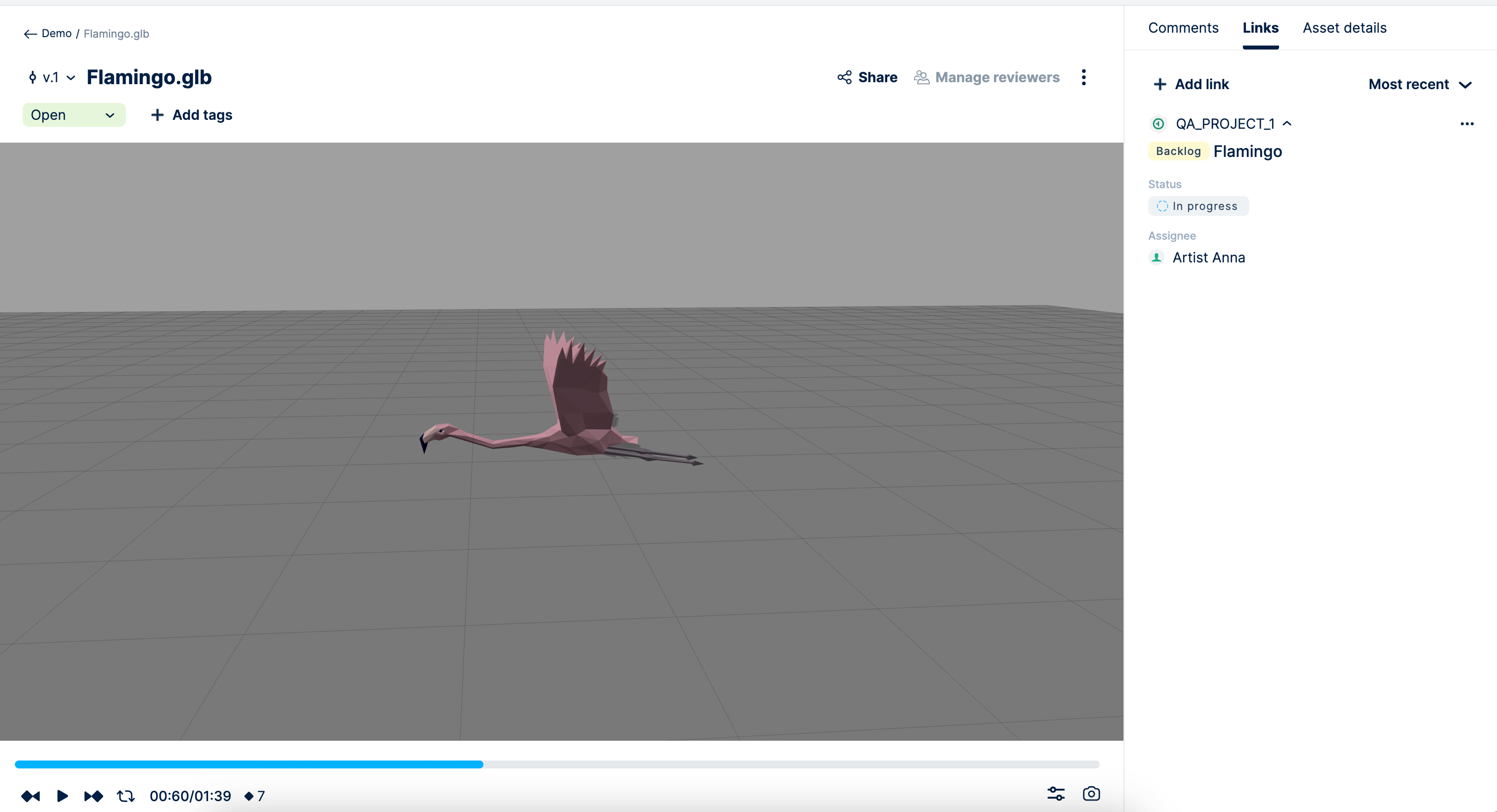This screenshot has height=812, width=1497.
Task: Open the Open status dropdown
Action: coord(73,115)
